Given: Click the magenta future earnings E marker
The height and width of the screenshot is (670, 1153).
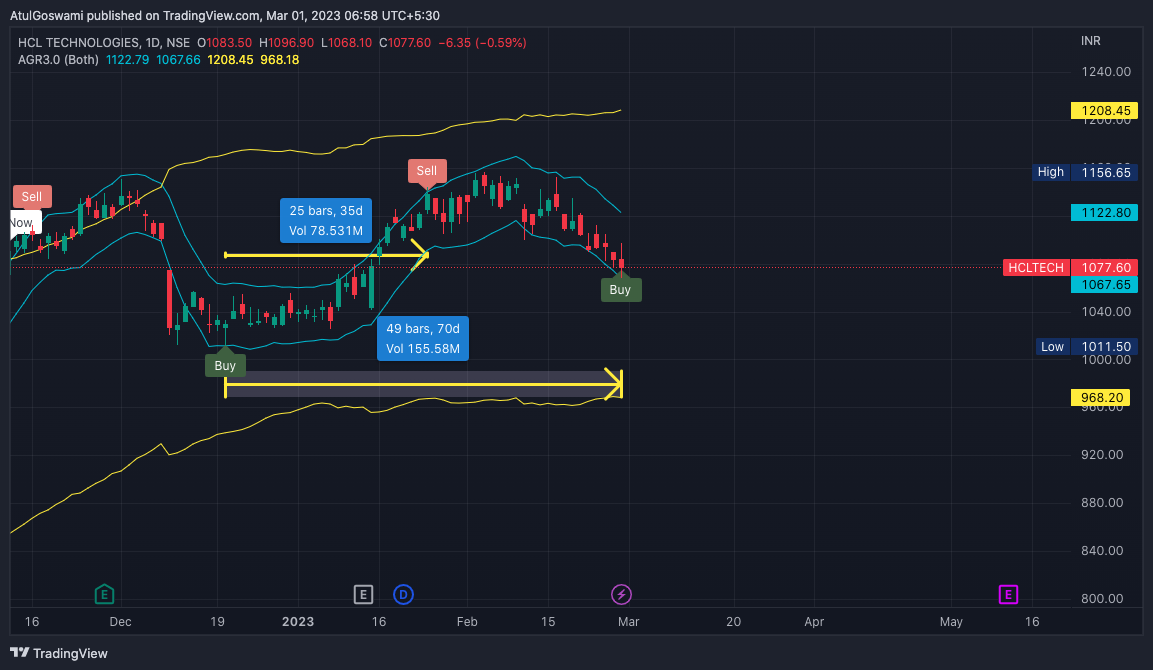Looking at the screenshot, I should (x=1008, y=594).
